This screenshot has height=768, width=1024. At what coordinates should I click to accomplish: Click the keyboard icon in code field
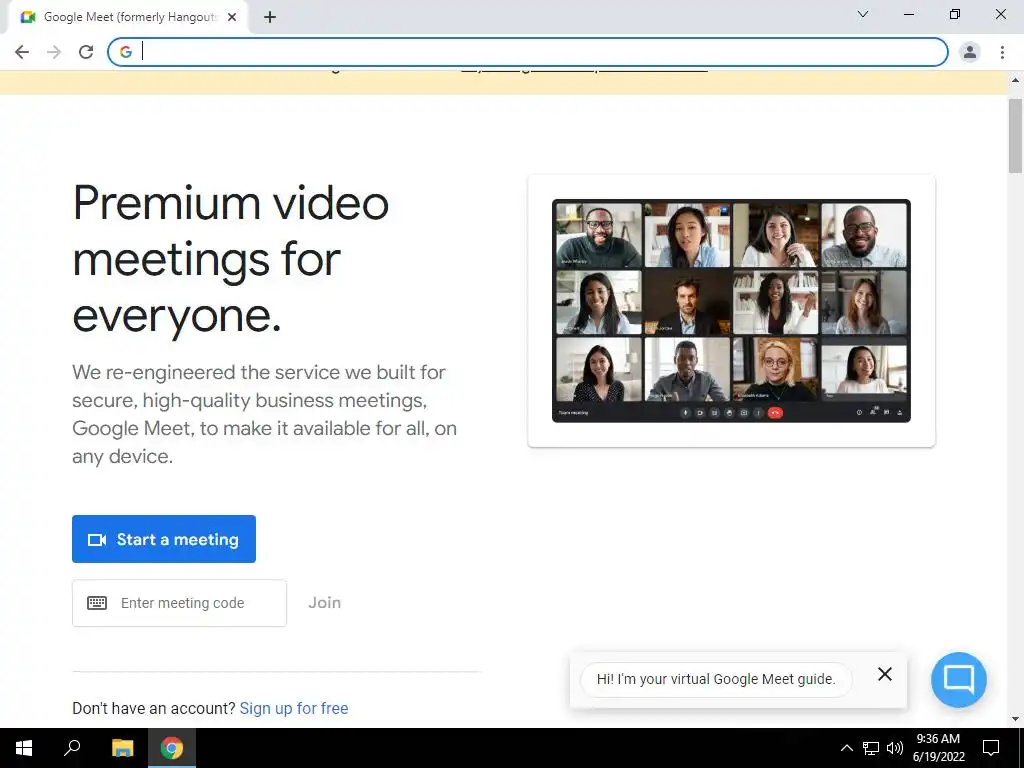coord(97,603)
